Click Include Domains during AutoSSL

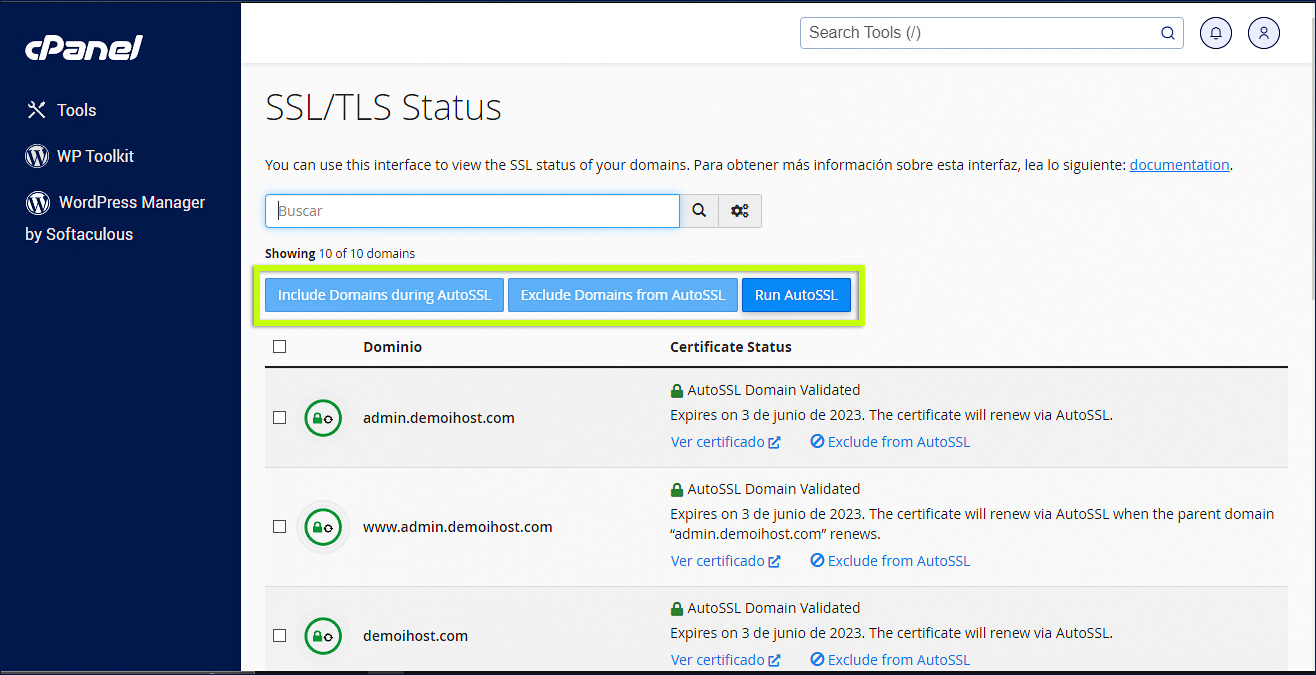pyautogui.click(x=383, y=294)
